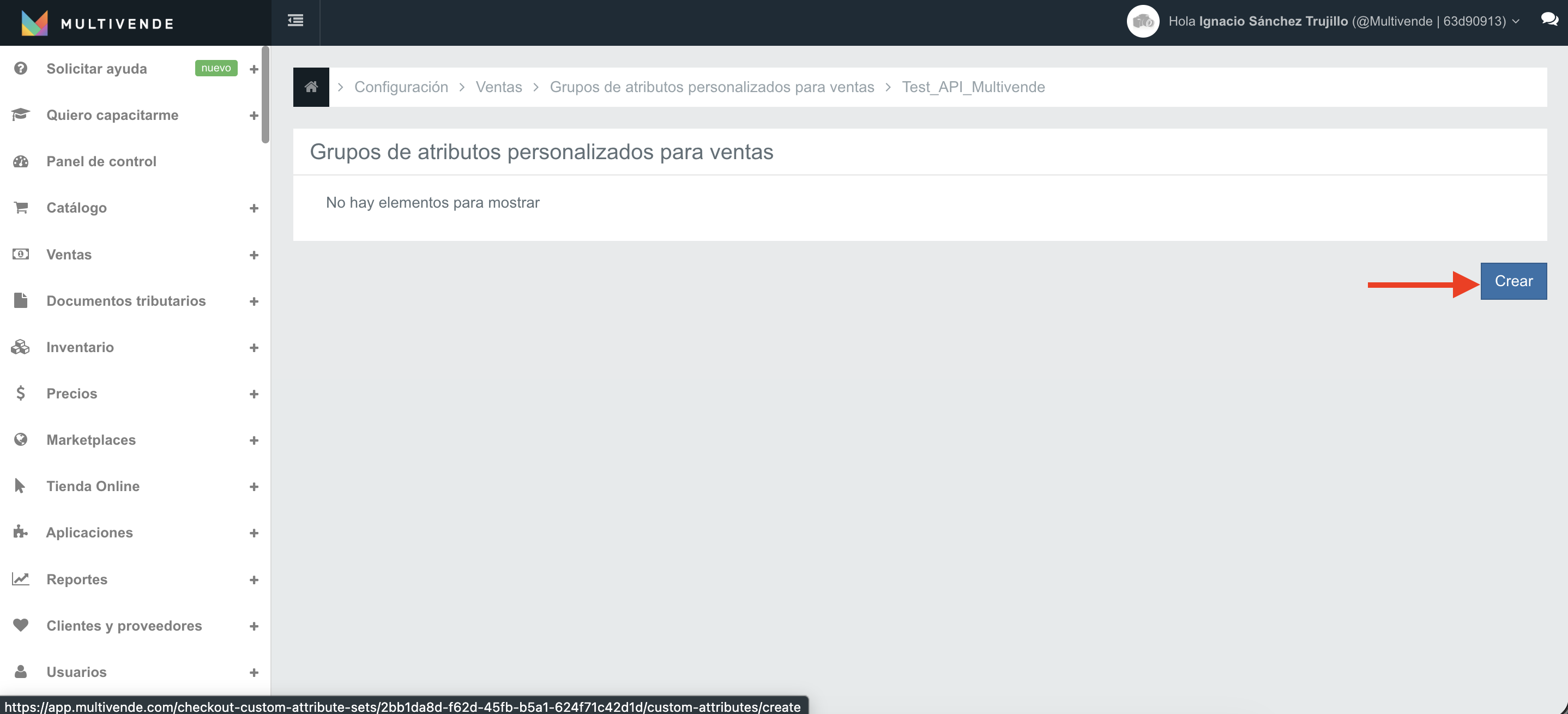Toggle the sidebar collapse hamburger icon
Screen dimensions: 1568x714
pyautogui.click(x=295, y=21)
